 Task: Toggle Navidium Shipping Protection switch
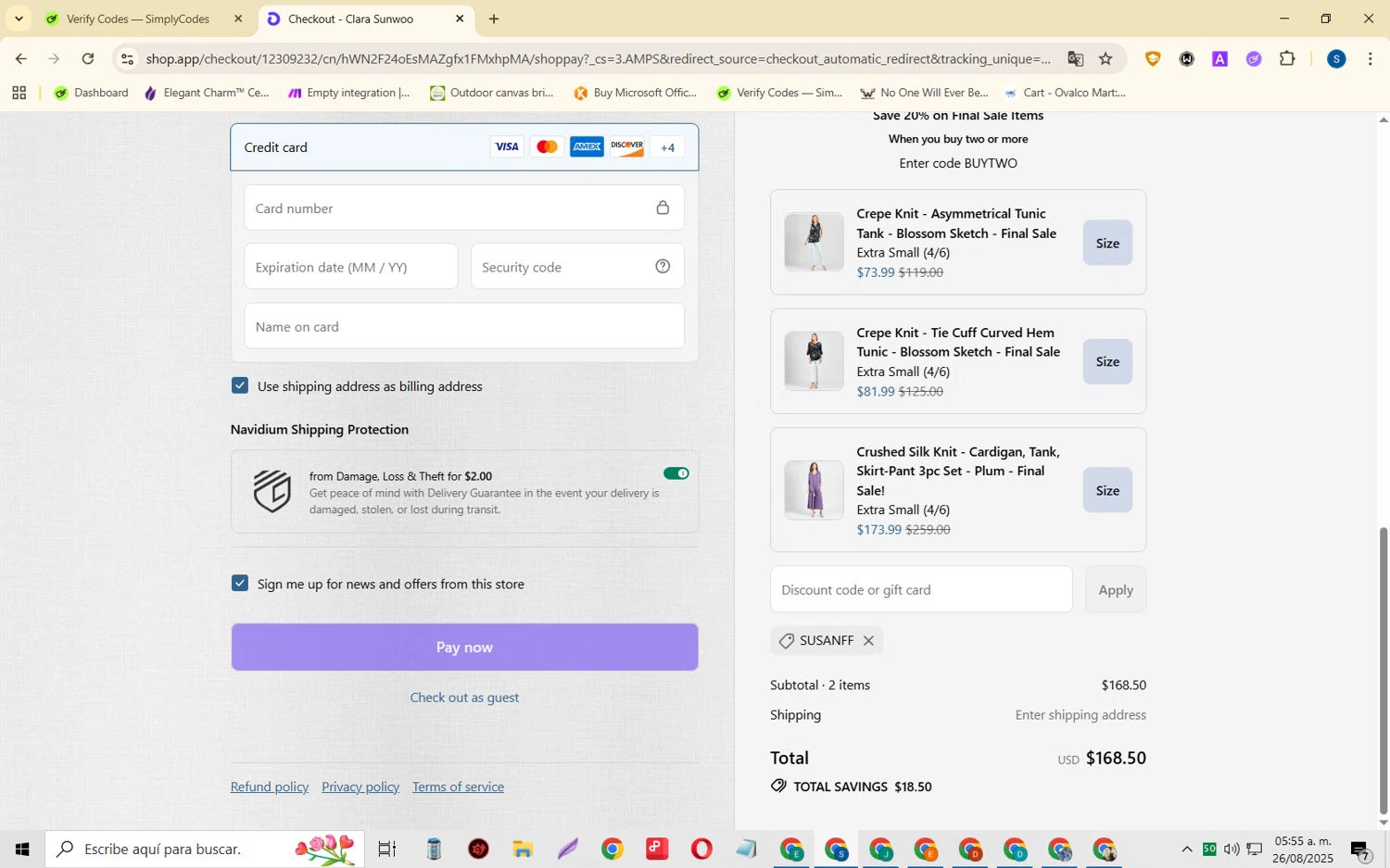[676, 473]
